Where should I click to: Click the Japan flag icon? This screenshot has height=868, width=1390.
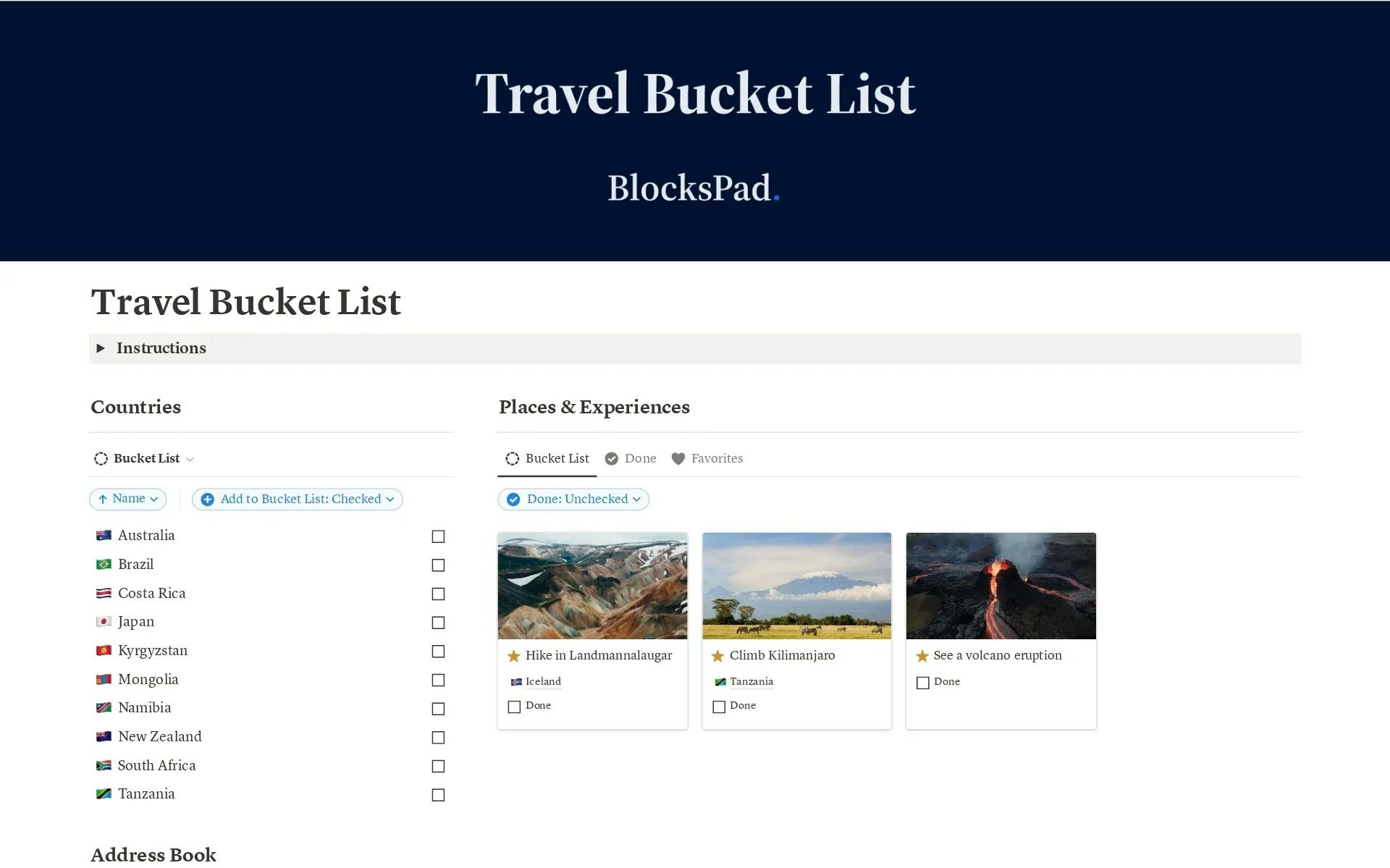104,622
